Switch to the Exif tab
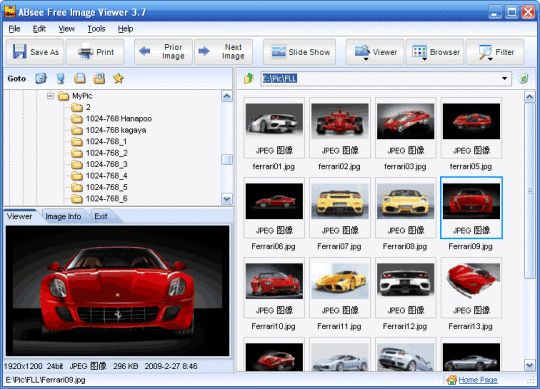 pyautogui.click(x=101, y=217)
